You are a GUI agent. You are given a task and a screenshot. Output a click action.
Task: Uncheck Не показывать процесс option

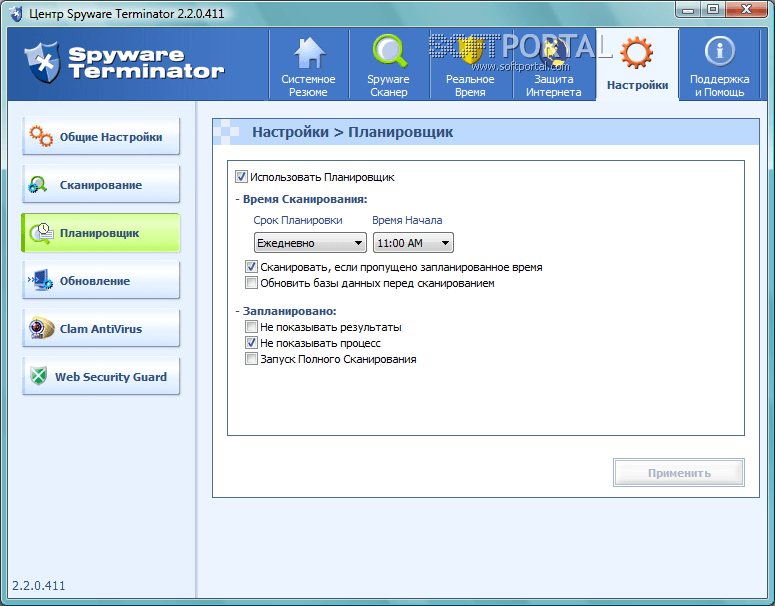point(251,343)
